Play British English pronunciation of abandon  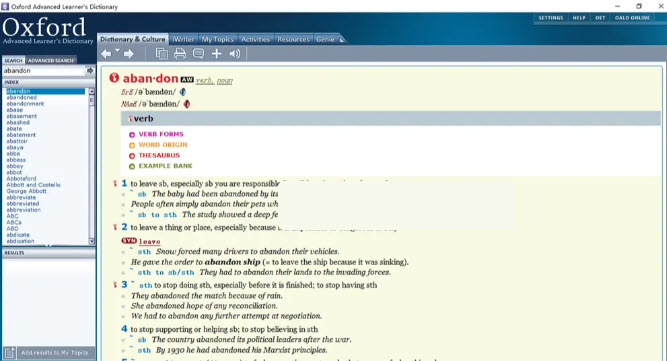(x=183, y=92)
